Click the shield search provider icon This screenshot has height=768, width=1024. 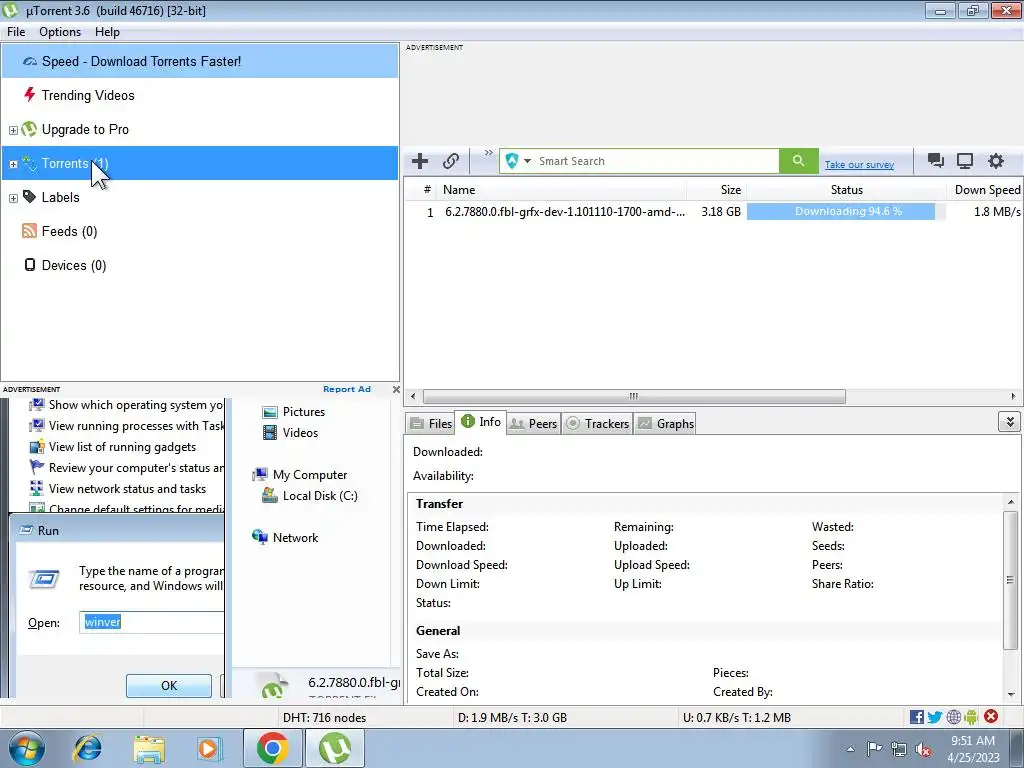click(512, 161)
